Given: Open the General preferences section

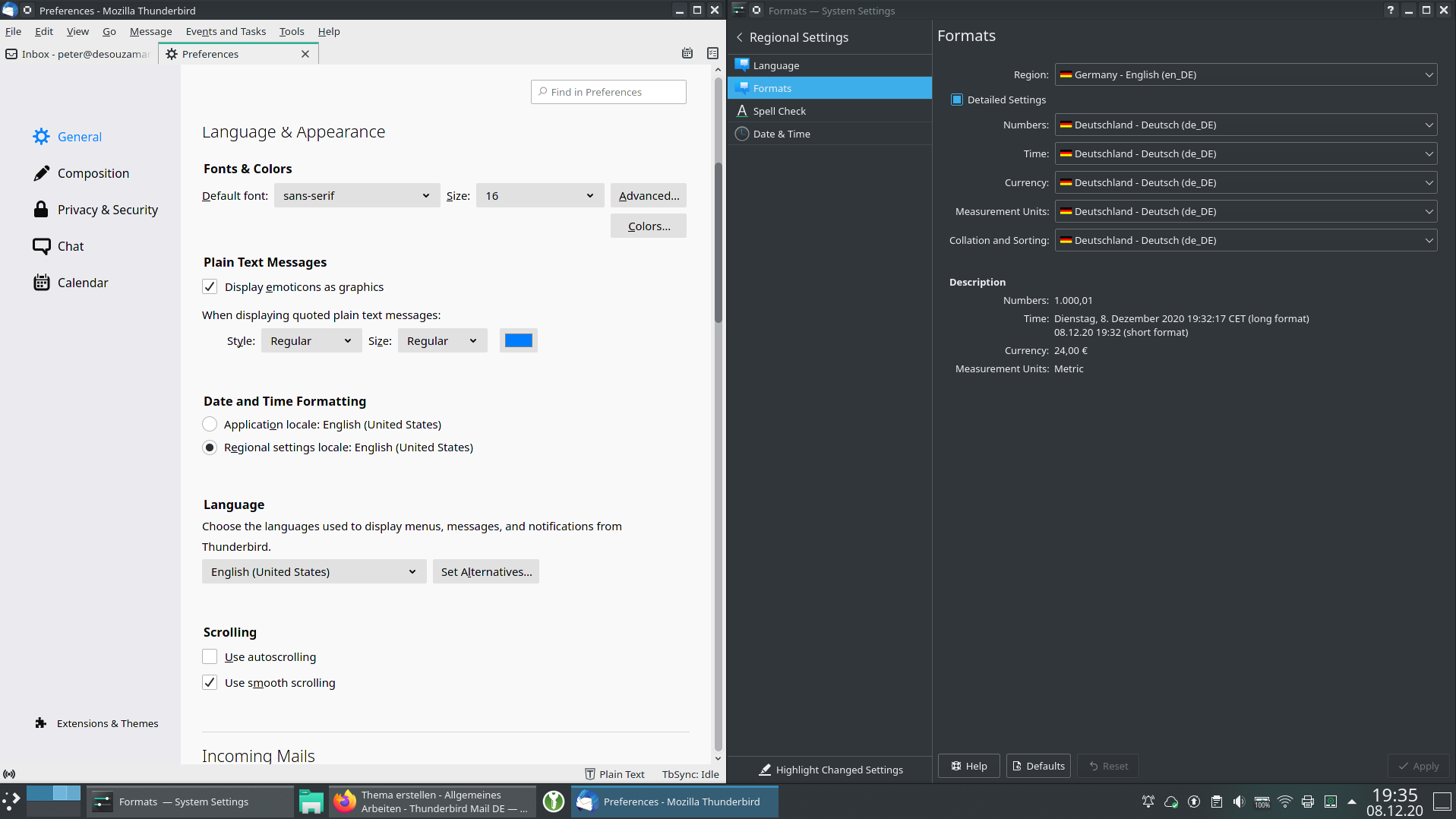Looking at the screenshot, I should 68,137.
